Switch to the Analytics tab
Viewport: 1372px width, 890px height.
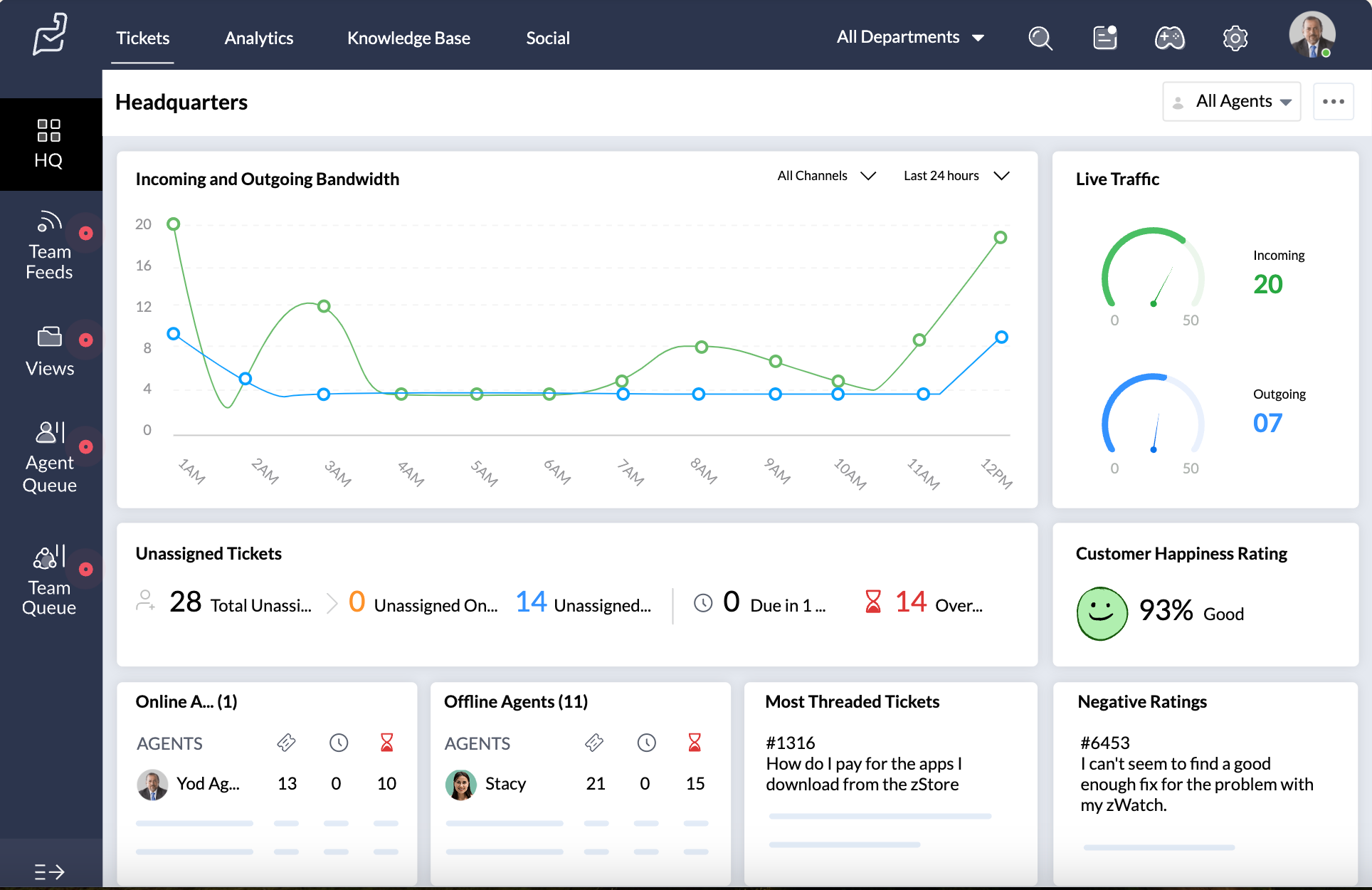point(258,38)
